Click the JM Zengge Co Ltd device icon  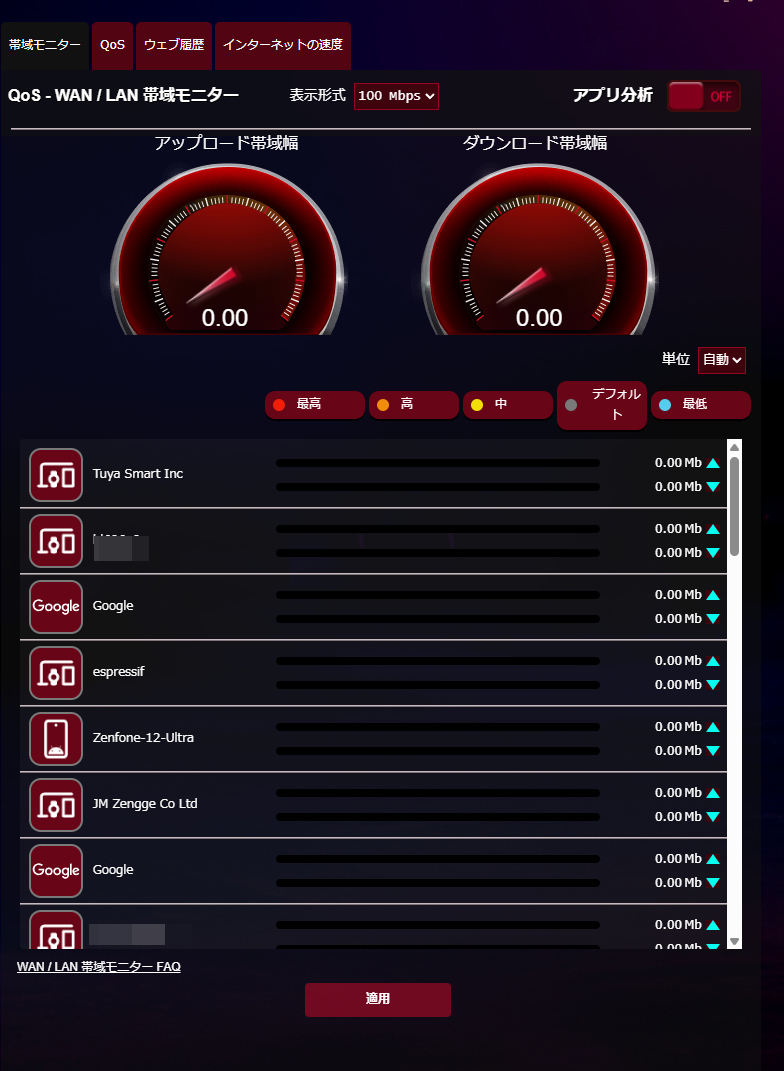coord(56,805)
